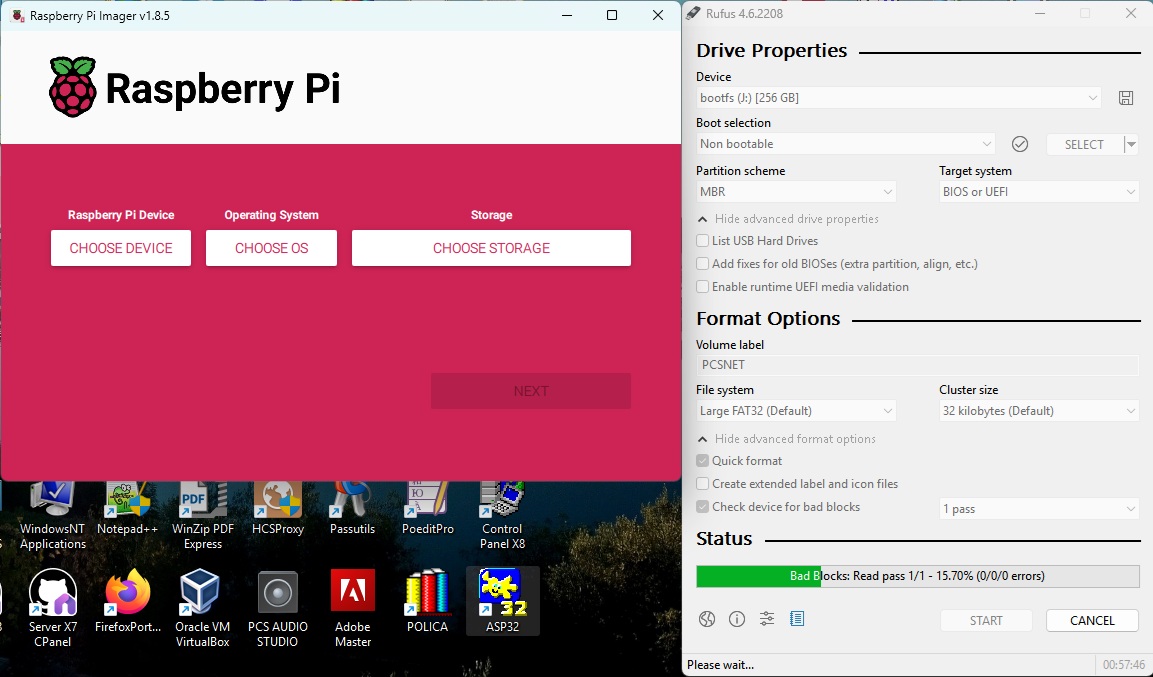Click CHOOSE DEVICE in Raspberry Pi Imager

coord(121,248)
